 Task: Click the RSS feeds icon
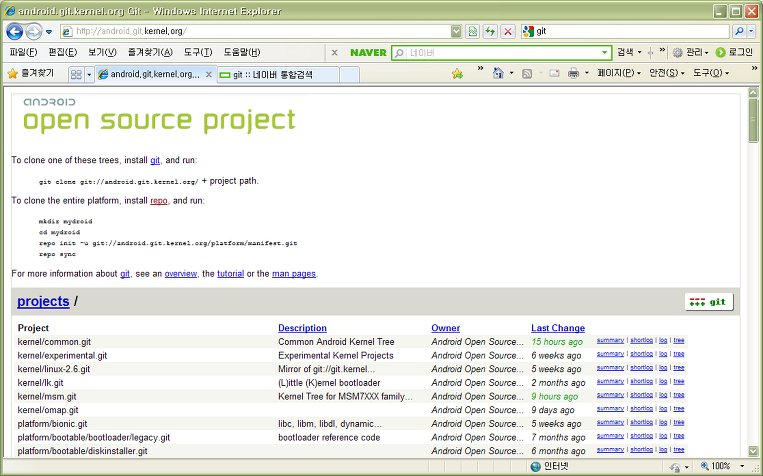tap(527, 73)
